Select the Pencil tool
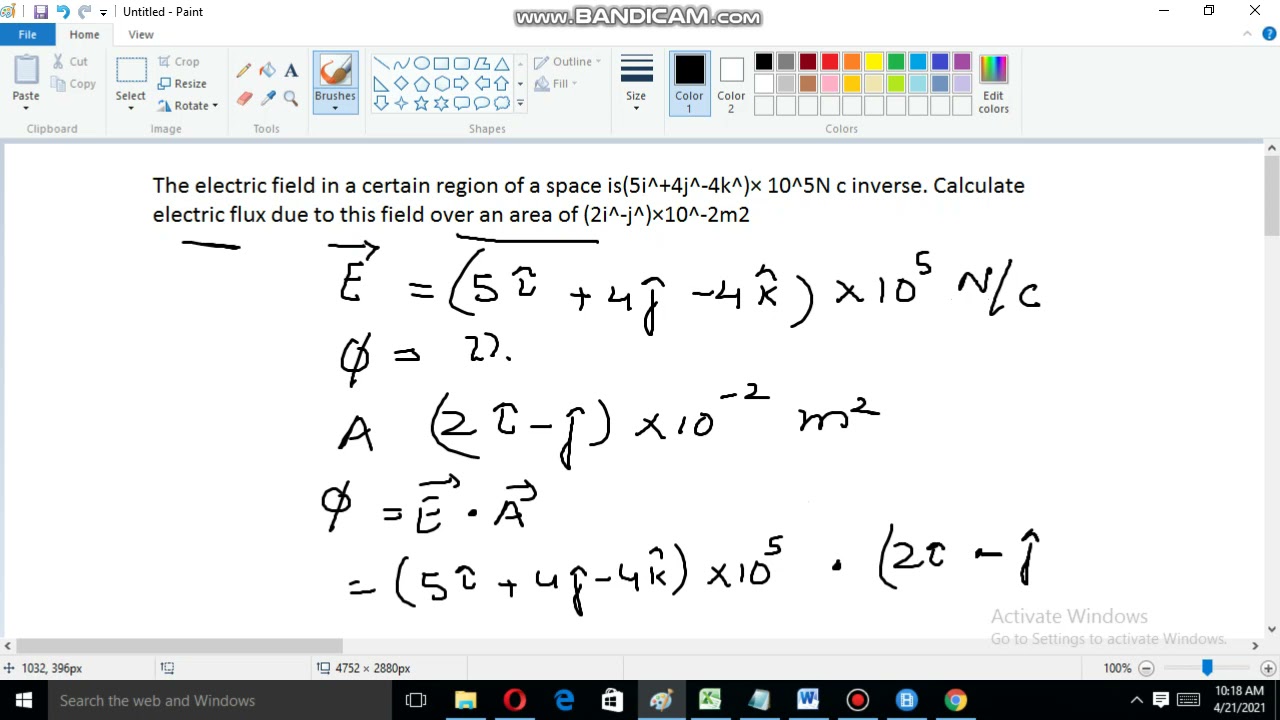The width and height of the screenshot is (1280, 720). click(x=243, y=70)
